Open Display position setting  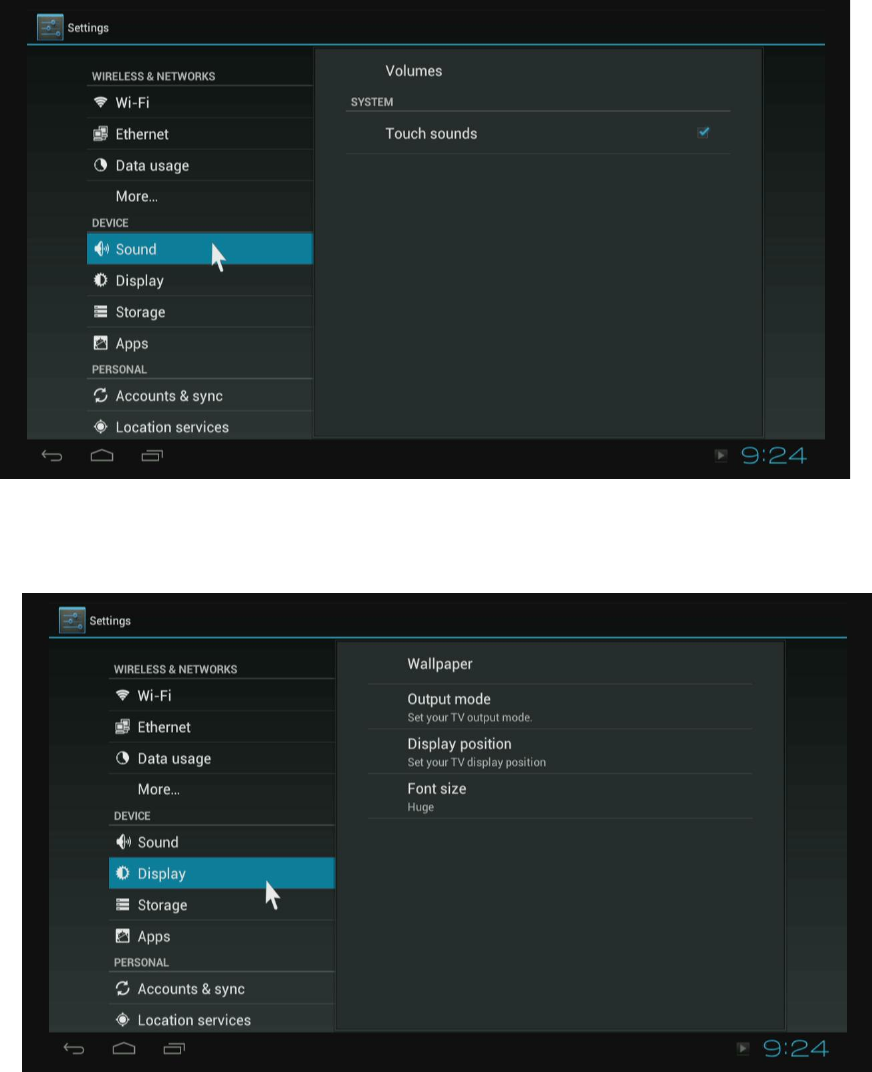[559, 751]
